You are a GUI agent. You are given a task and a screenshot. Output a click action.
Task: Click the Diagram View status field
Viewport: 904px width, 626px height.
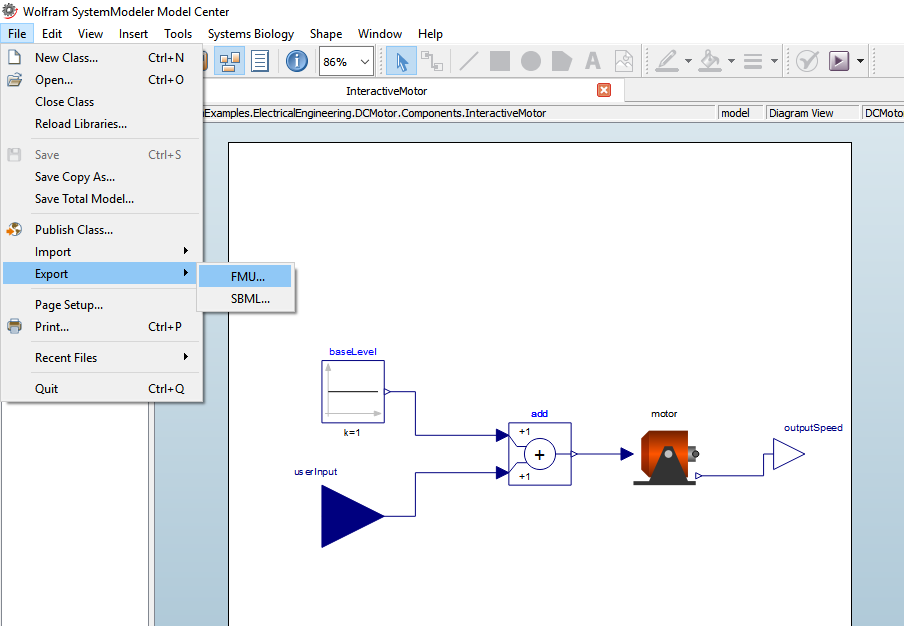pyautogui.click(x=812, y=113)
